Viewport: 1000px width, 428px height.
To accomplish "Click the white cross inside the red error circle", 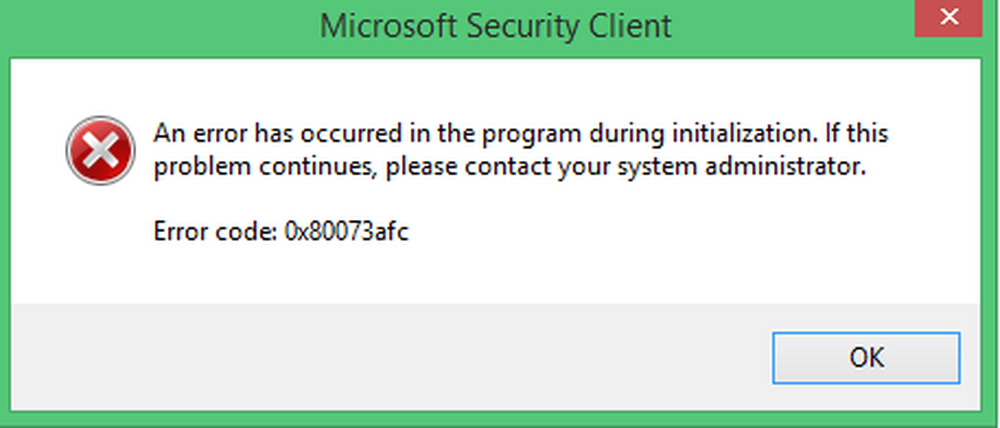I will 101,151.
